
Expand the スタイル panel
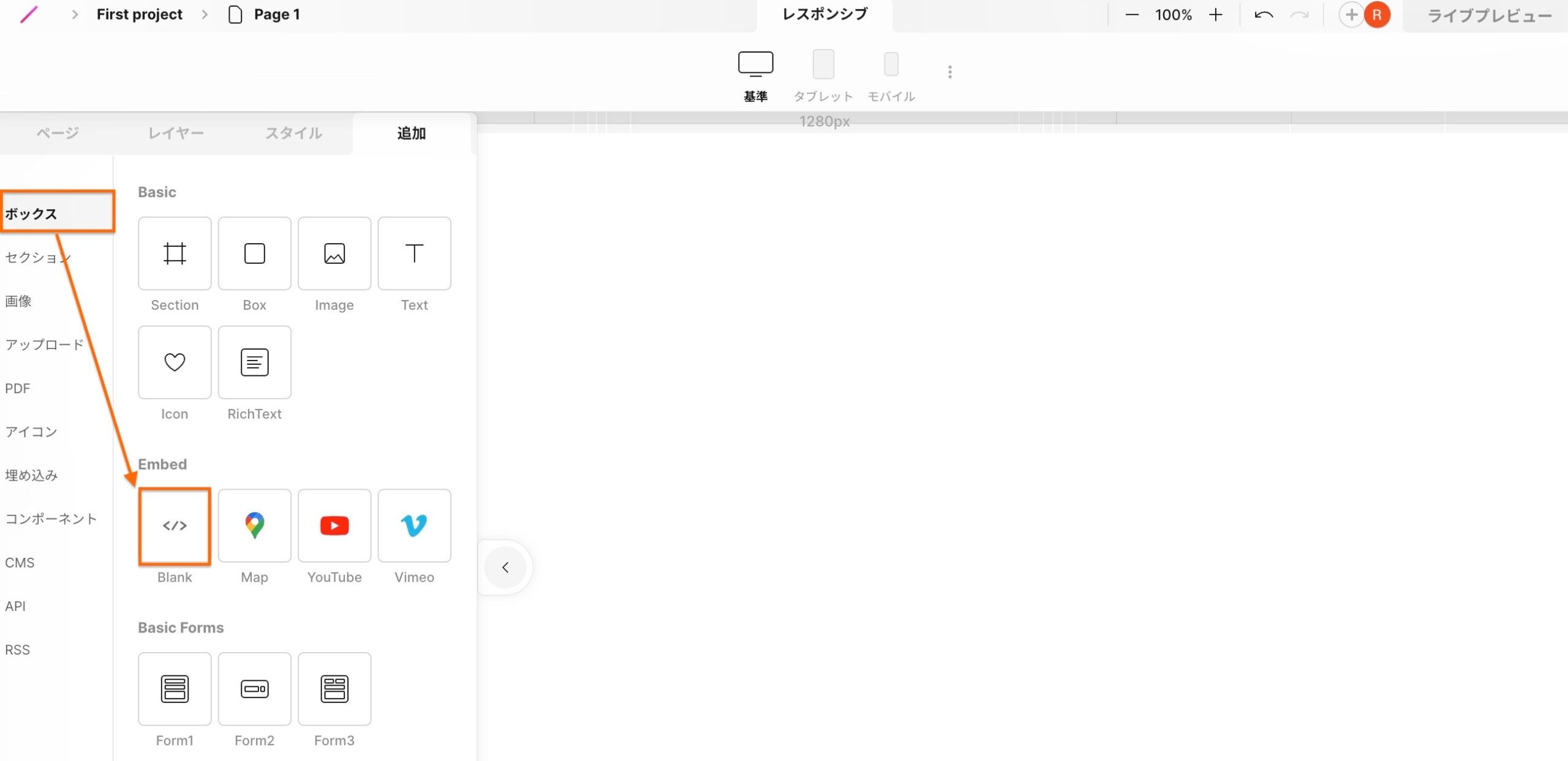pyautogui.click(x=292, y=132)
